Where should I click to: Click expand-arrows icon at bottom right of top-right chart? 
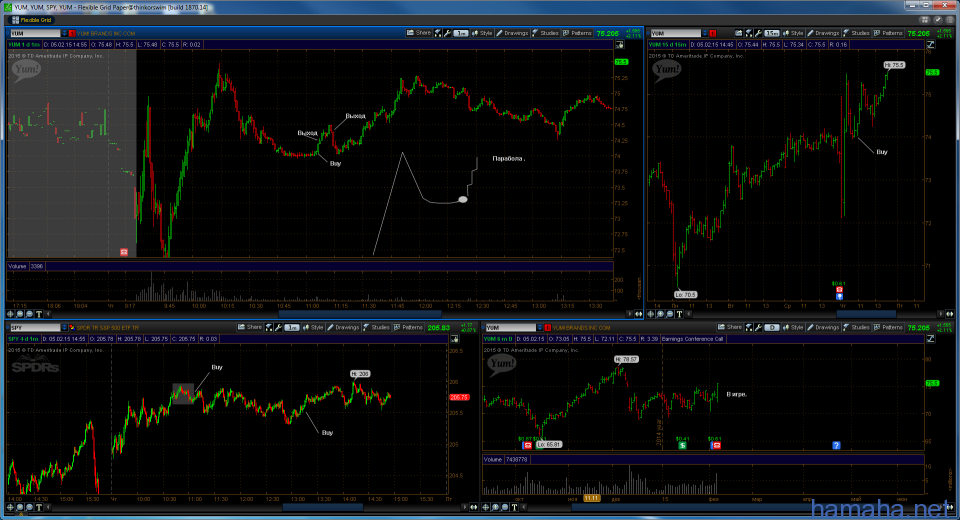click(x=950, y=314)
